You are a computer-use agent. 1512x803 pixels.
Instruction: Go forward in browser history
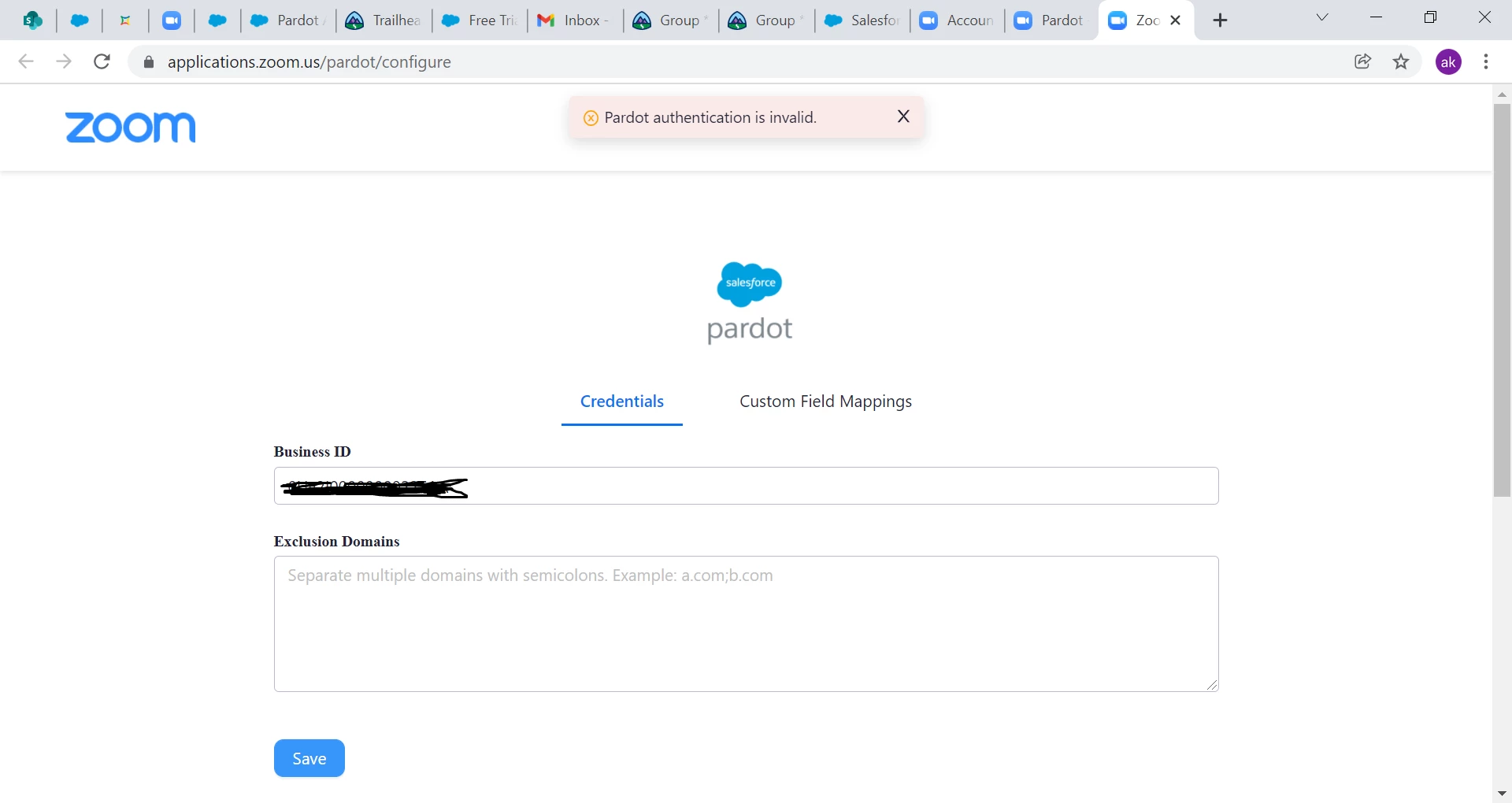(64, 61)
